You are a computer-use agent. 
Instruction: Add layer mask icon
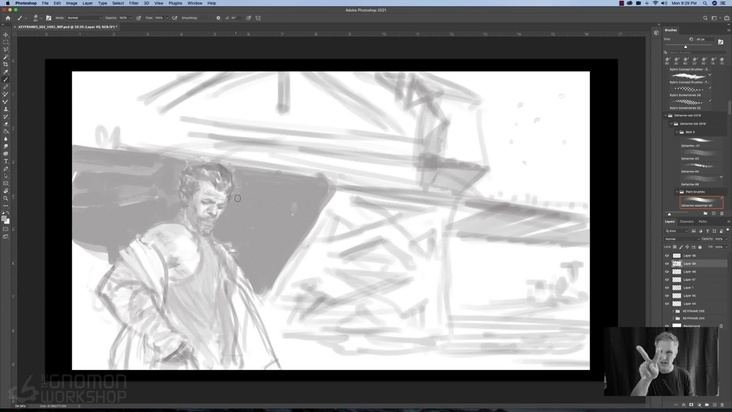pyautogui.click(x=691, y=405)
